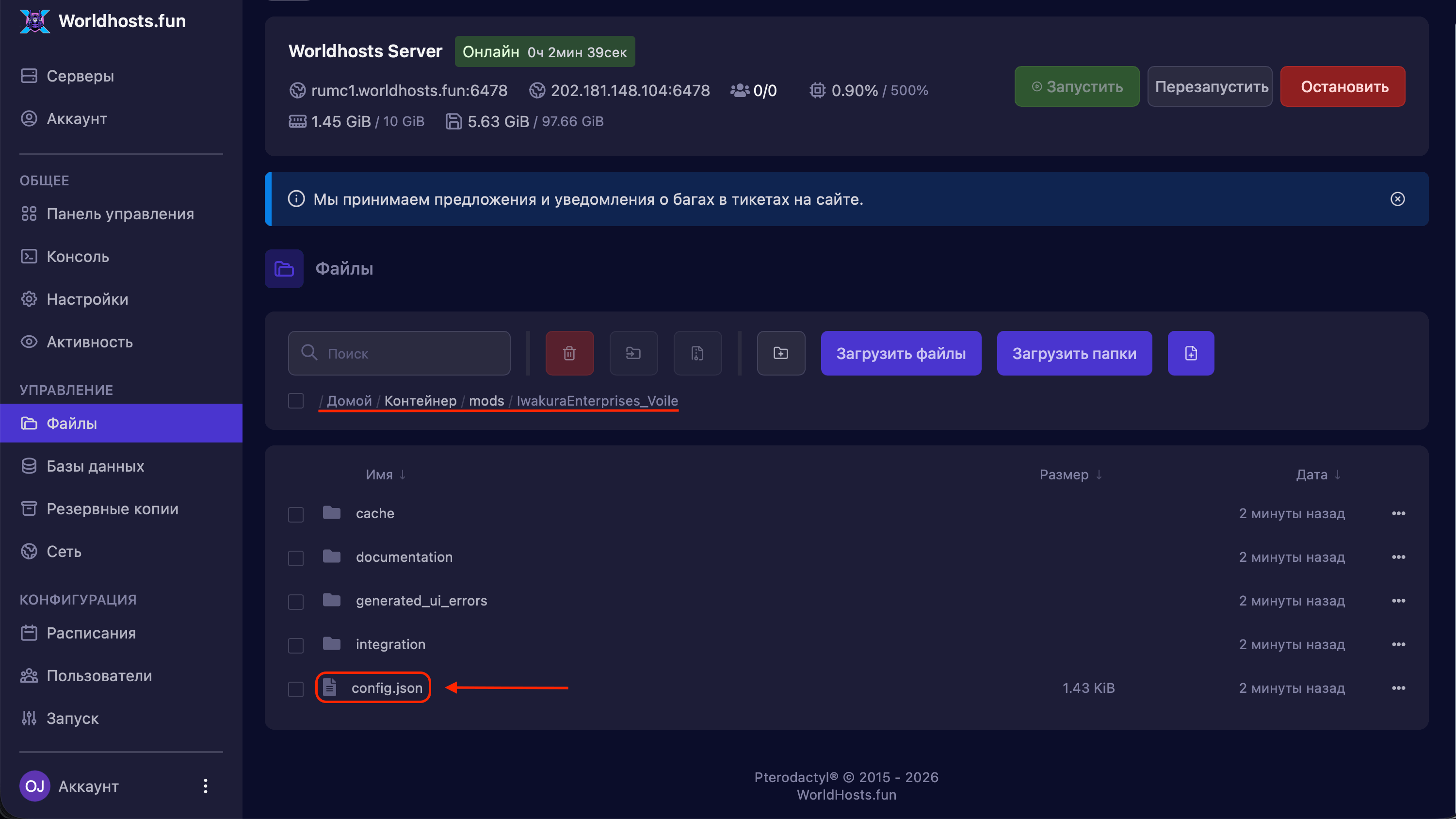This screenshot has width=1456, height=819.
Task: Open options menu for documentation folder
Action: pos(1398,557)
